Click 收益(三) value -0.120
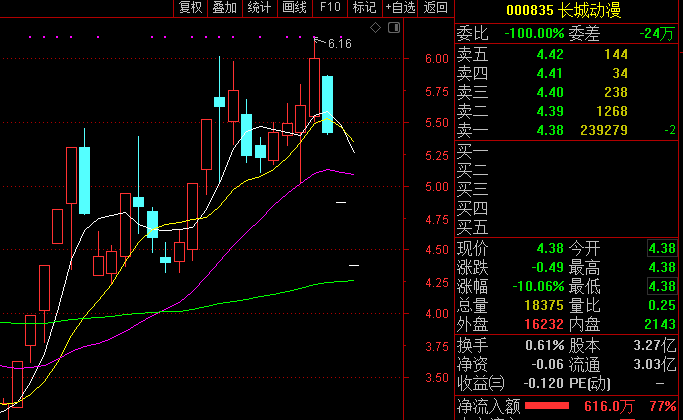The image size is (683, 420). 544,384
